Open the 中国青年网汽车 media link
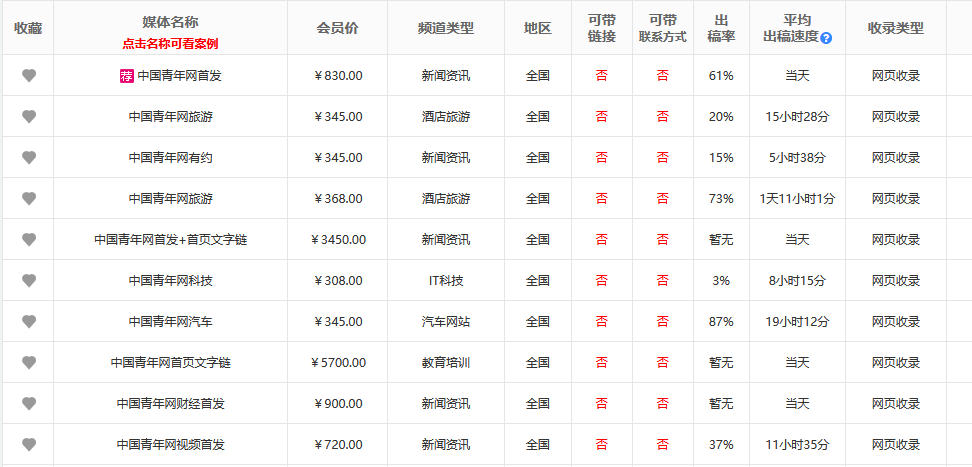Screen dimensions: 972x467 click(170, 322)
